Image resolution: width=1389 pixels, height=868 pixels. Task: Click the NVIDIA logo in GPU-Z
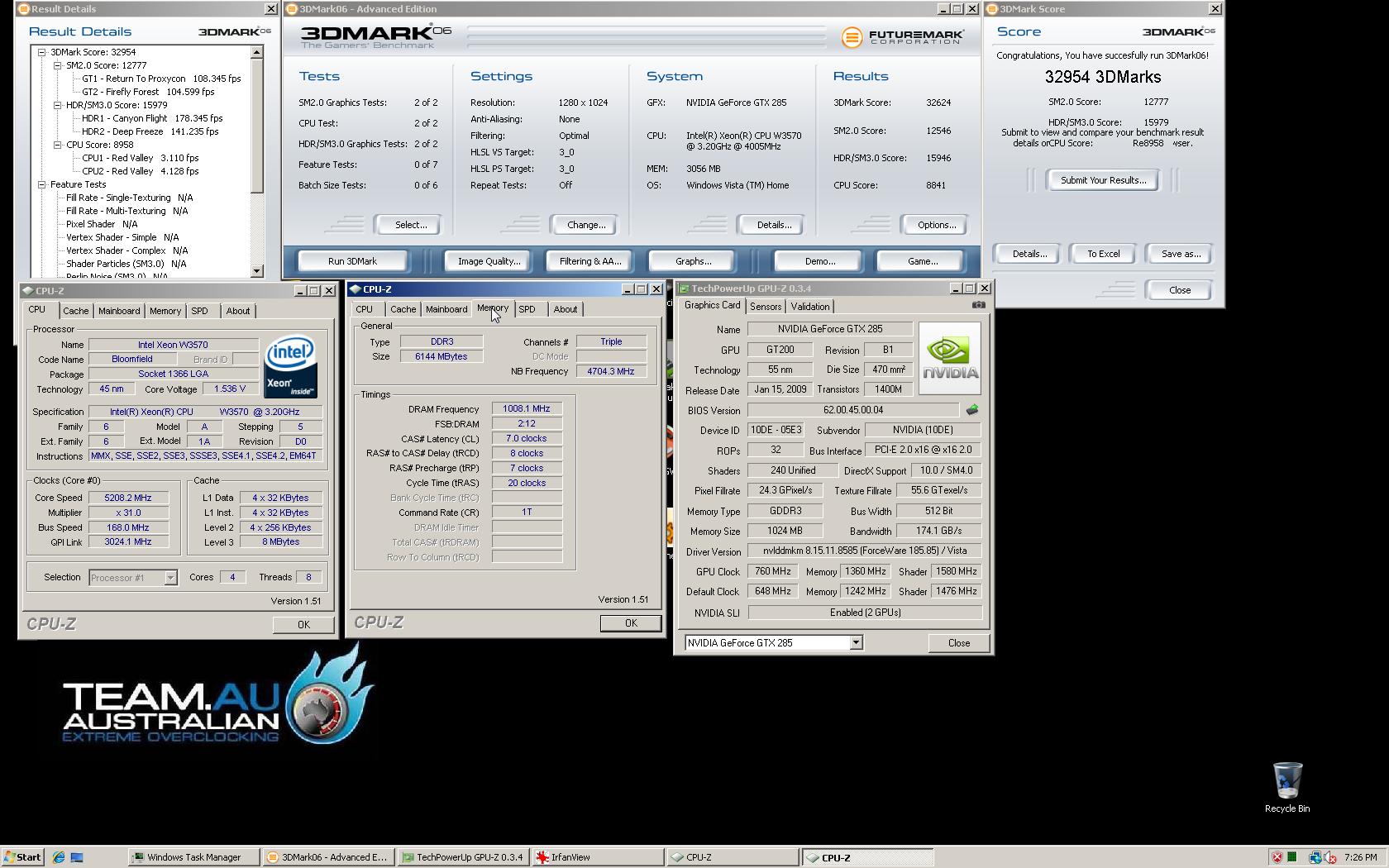point(949,359)
